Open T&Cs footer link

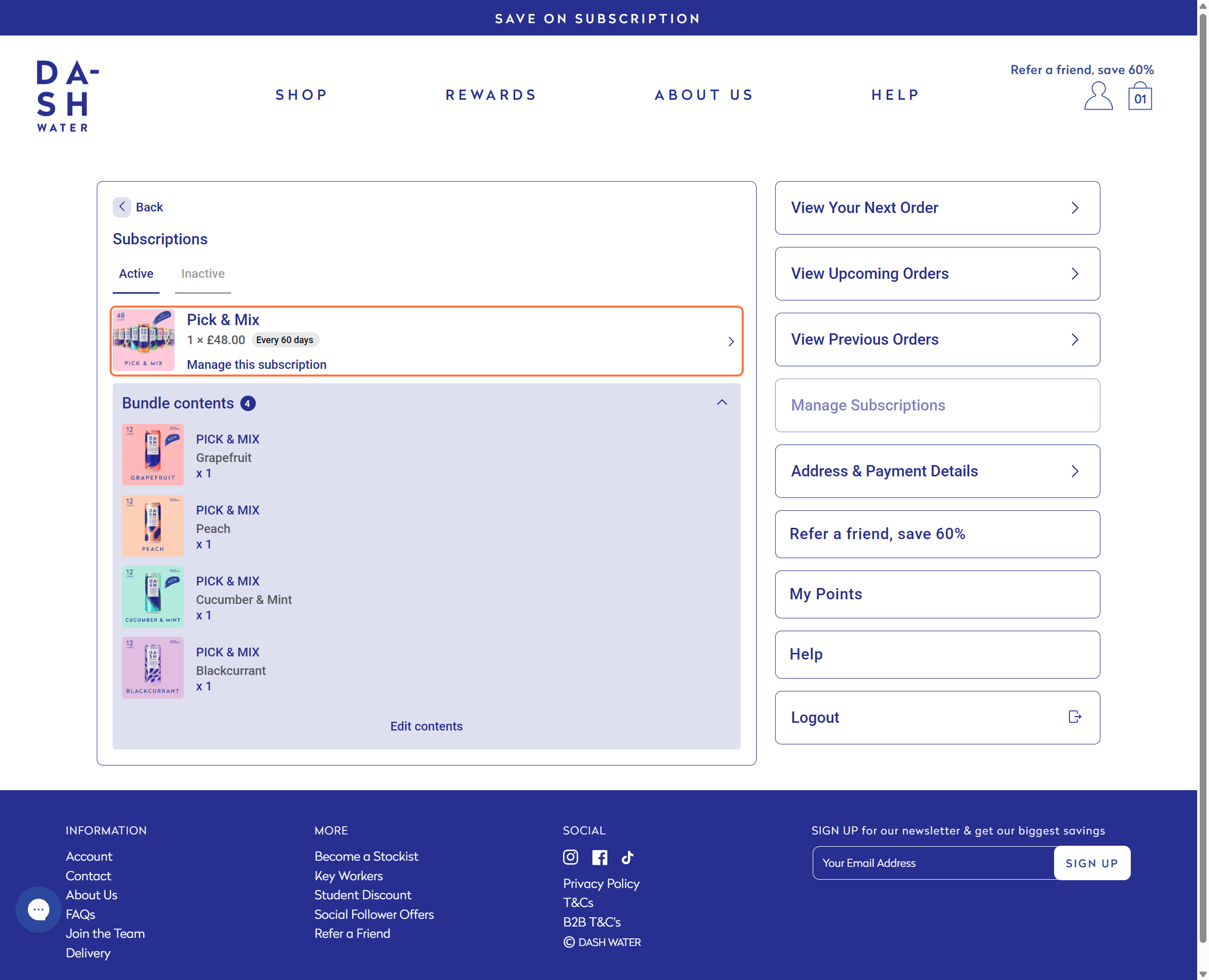point(577,903)
